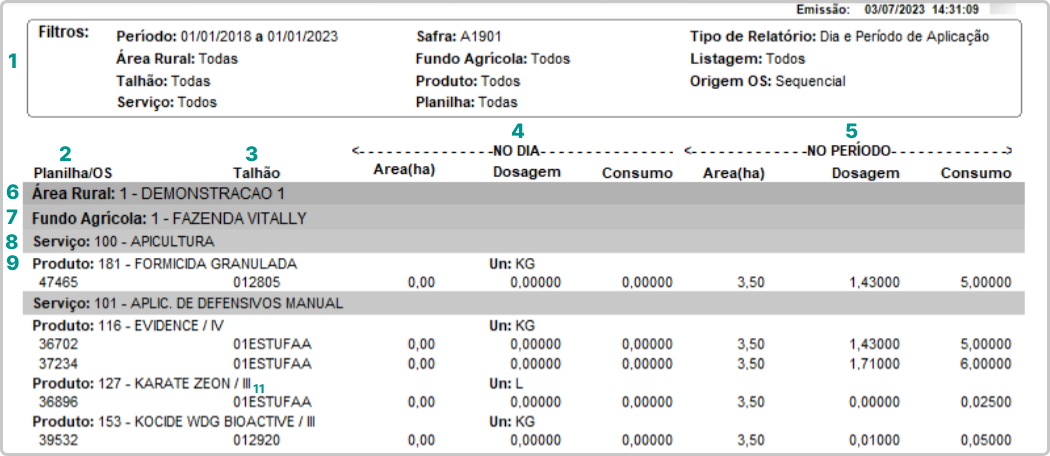
Task: Click OS number 47465
Action: (x=57, y=283)
